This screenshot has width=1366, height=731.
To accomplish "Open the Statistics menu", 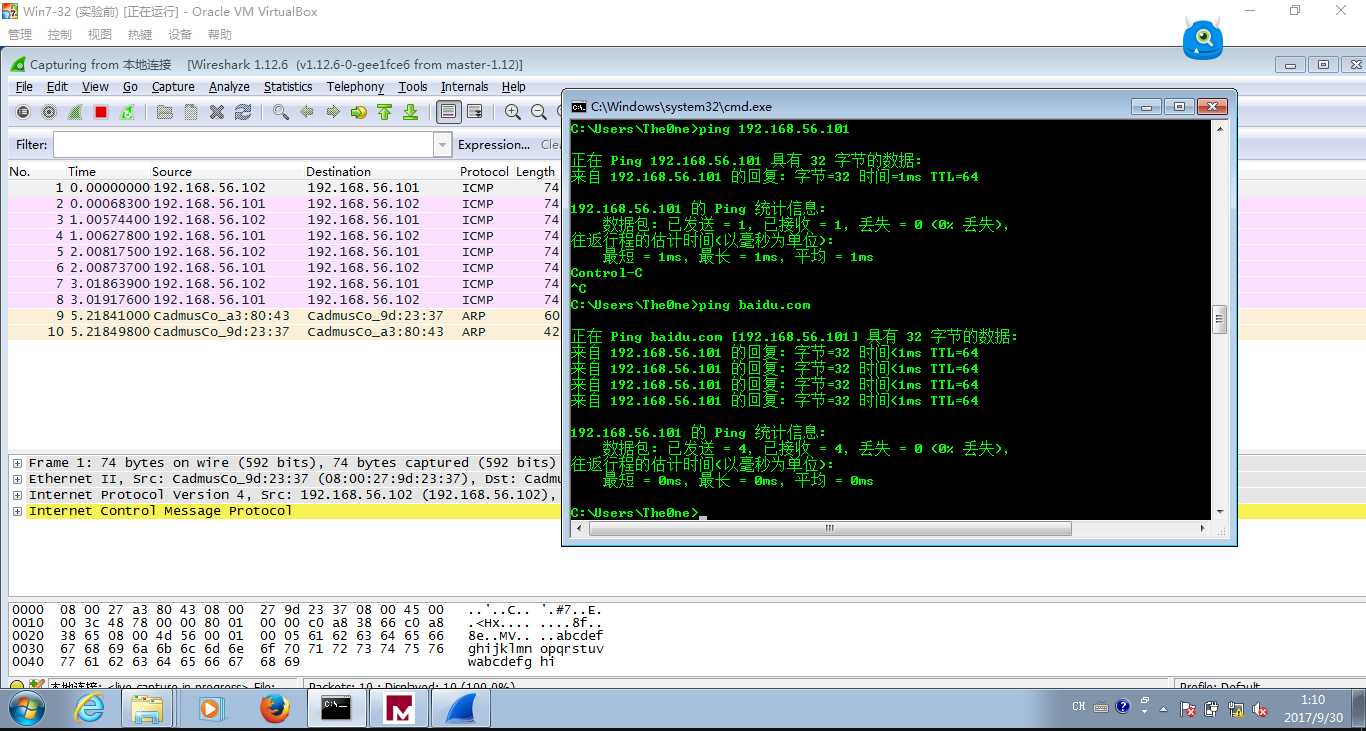I will point(288,87).
